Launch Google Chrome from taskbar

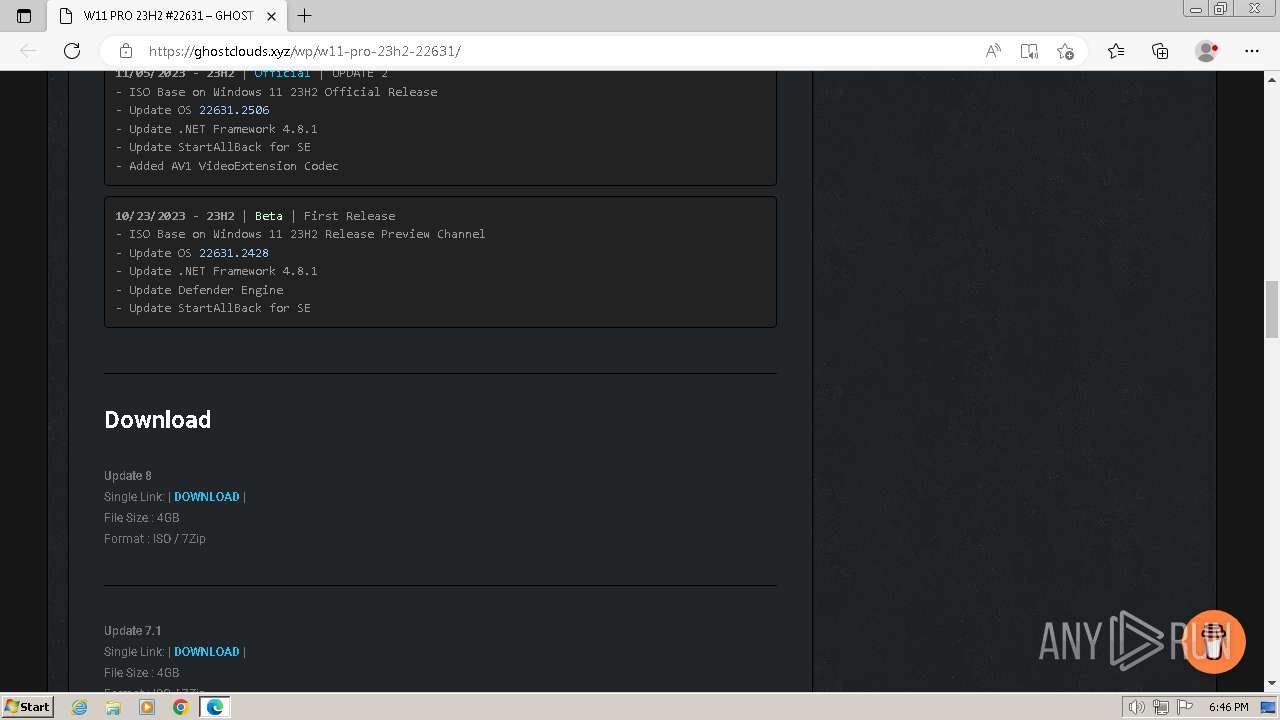click(180, 707)
